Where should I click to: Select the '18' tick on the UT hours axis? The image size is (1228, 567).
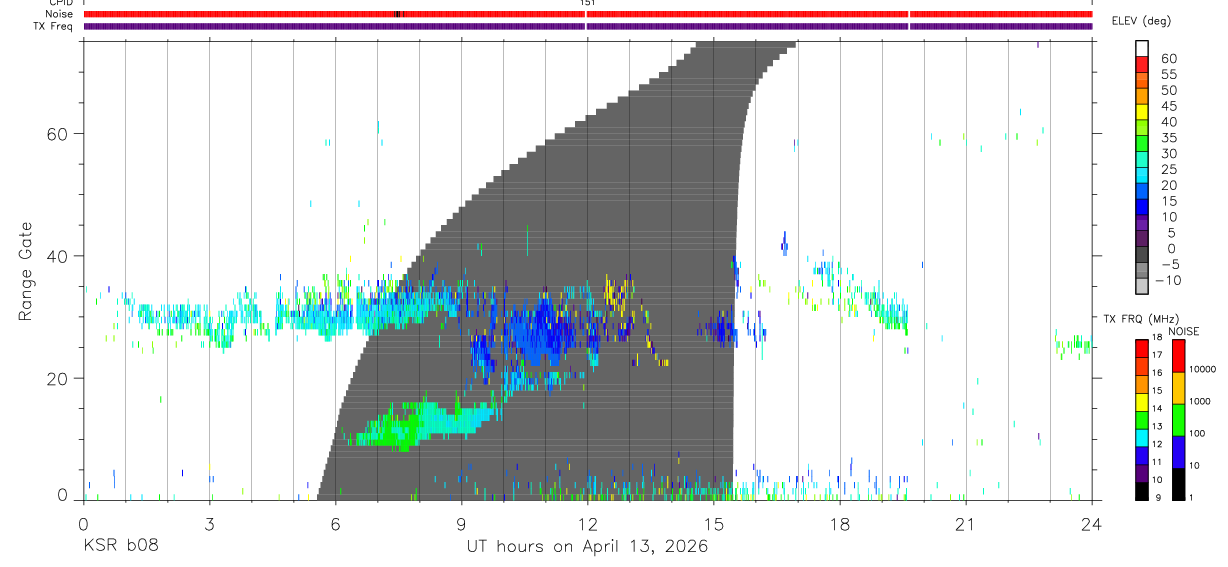click(839, 523)
